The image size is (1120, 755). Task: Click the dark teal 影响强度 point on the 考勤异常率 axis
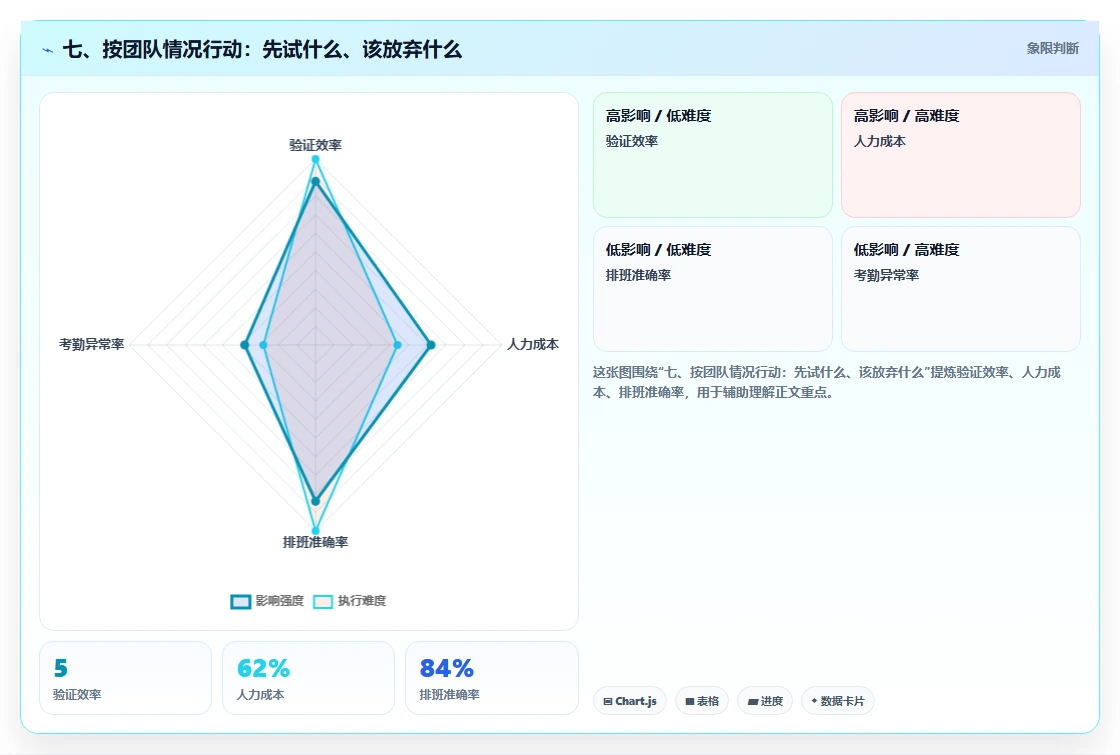(x=245, y=345)
